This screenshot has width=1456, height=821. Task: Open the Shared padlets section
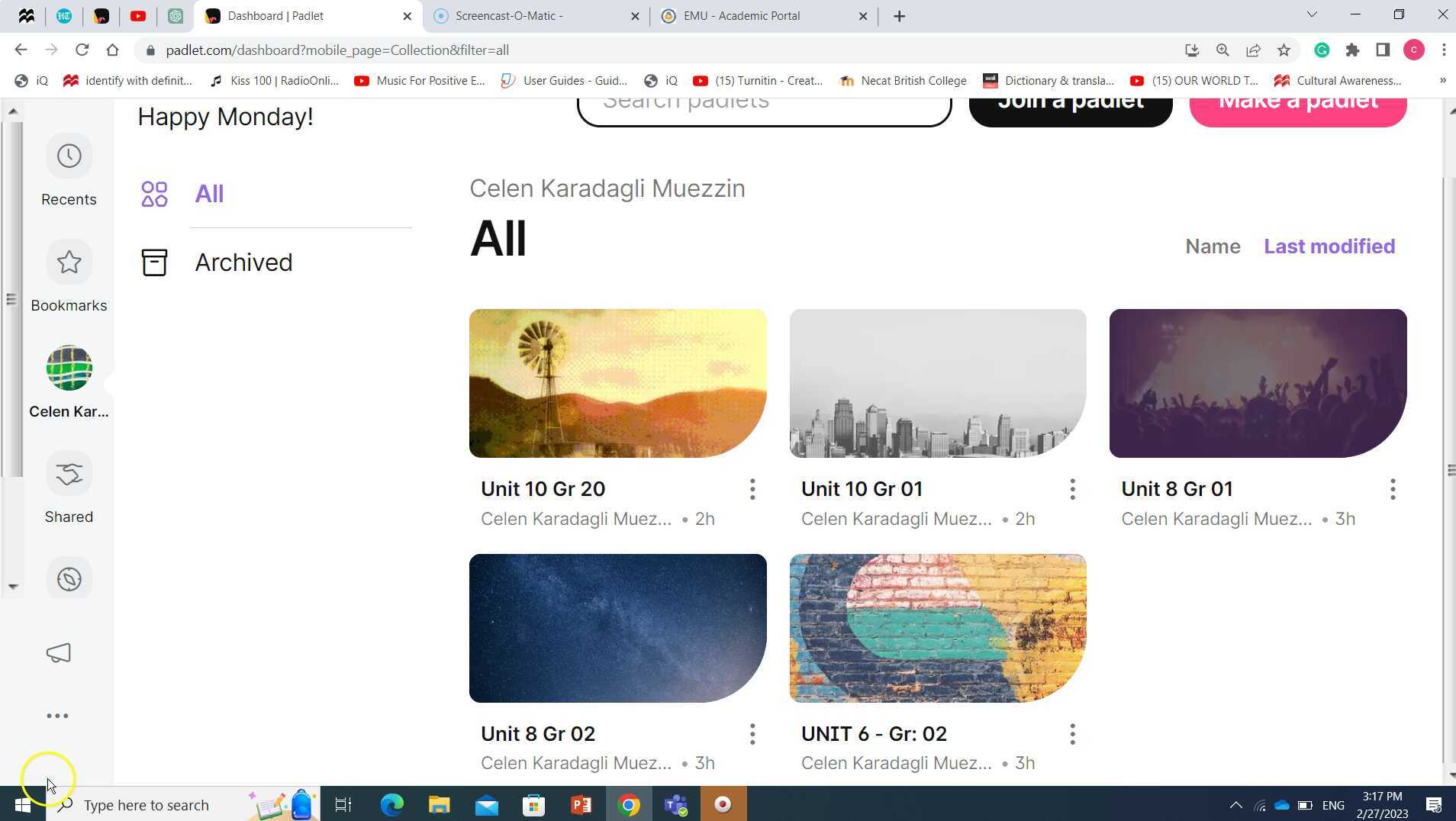(x=69, y=487)
